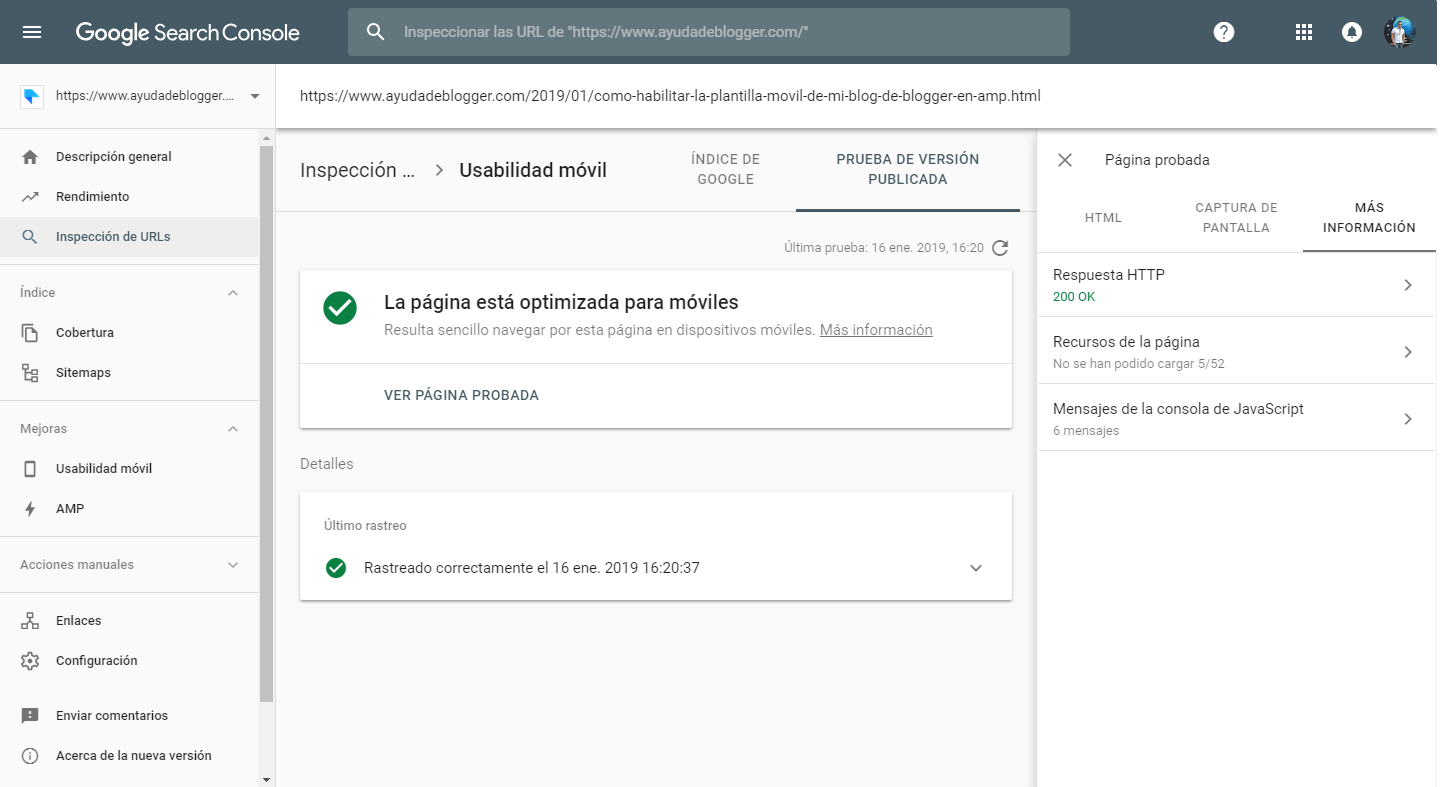Image resolution: width=1440 pixels, height=787 pixels.
Task: Click the '200 OK' status text
Action: pyautogui.click(x=1074, y=297)
